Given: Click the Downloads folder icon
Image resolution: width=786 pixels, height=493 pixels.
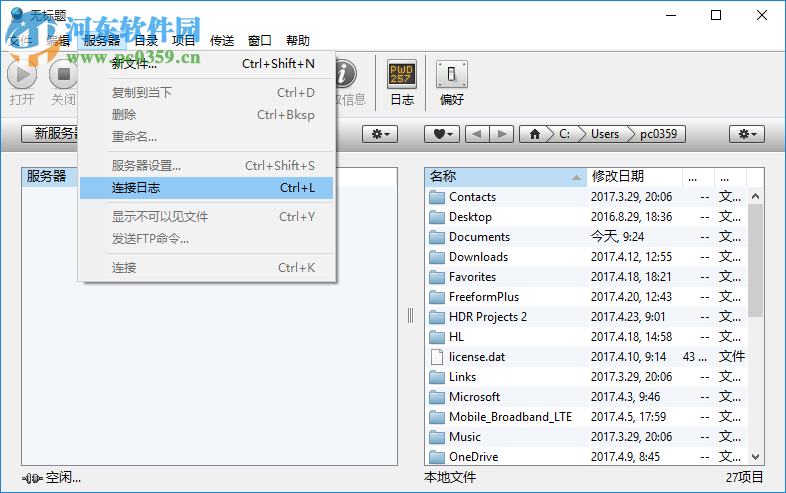Looking at the screenshot, I should (437, 257).
